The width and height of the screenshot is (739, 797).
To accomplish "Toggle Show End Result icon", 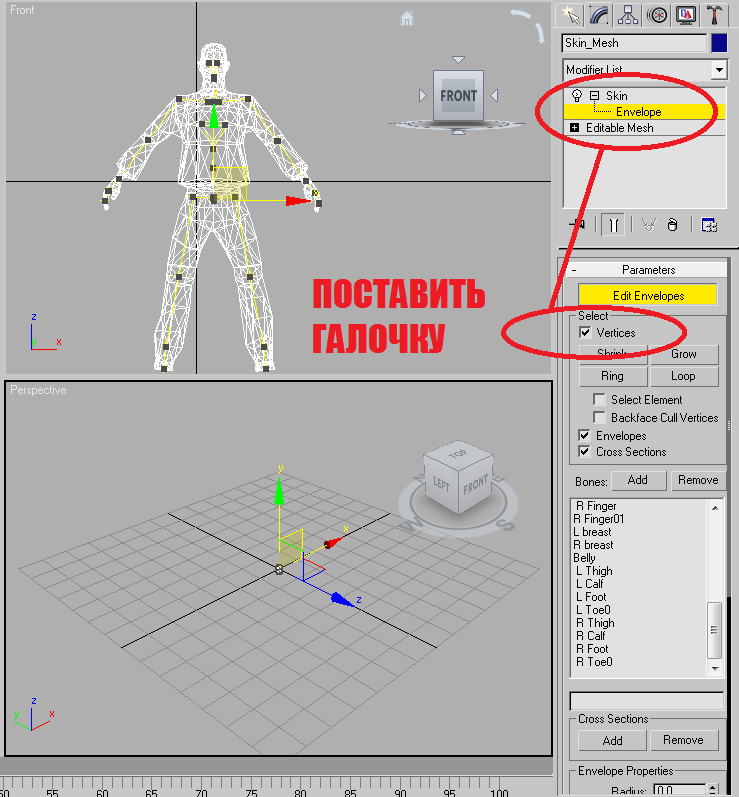I will 613,224.
